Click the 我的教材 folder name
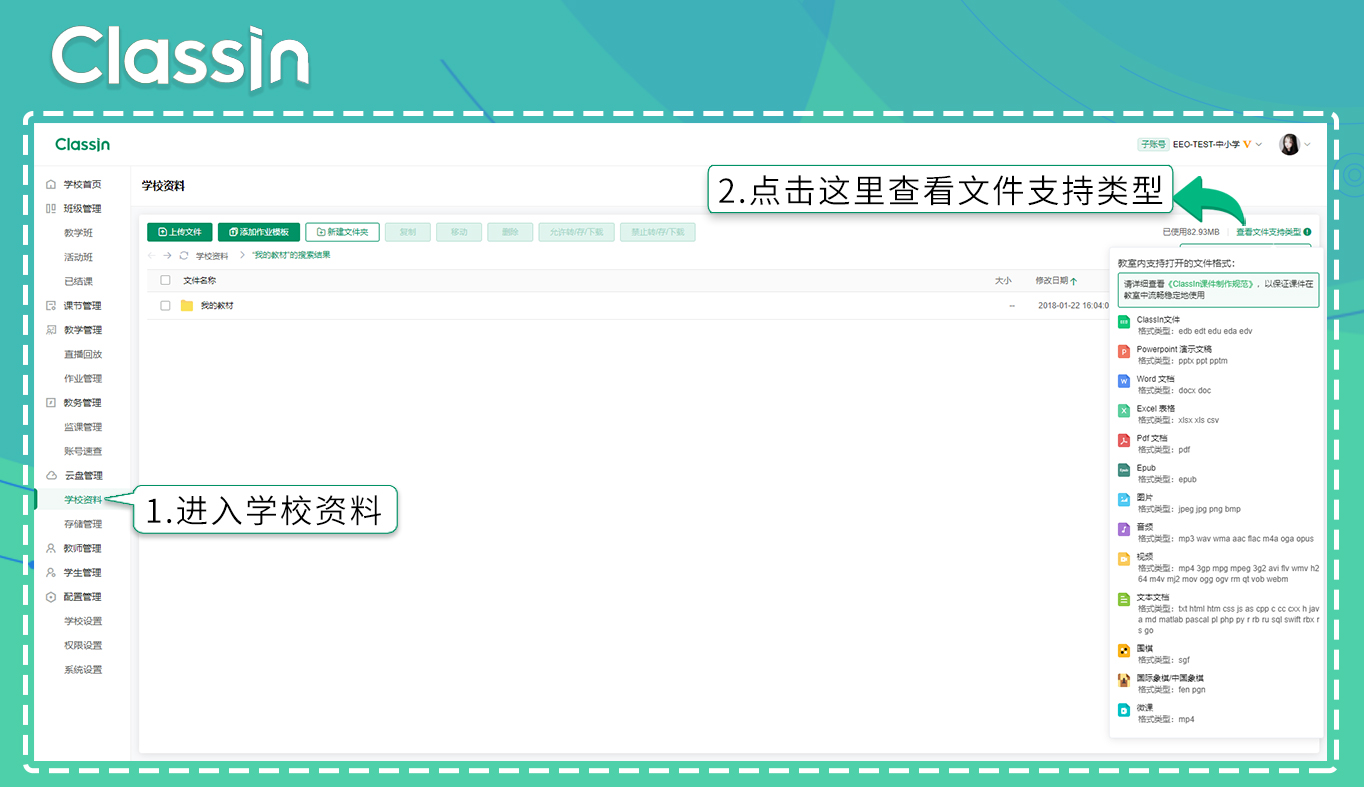The height and width of the screenshot is (787, 1364). 217,306
